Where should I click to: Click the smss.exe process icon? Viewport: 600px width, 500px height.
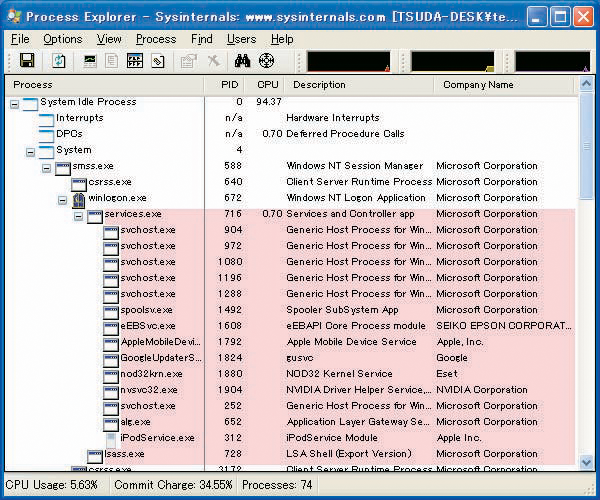pos(62,168)
